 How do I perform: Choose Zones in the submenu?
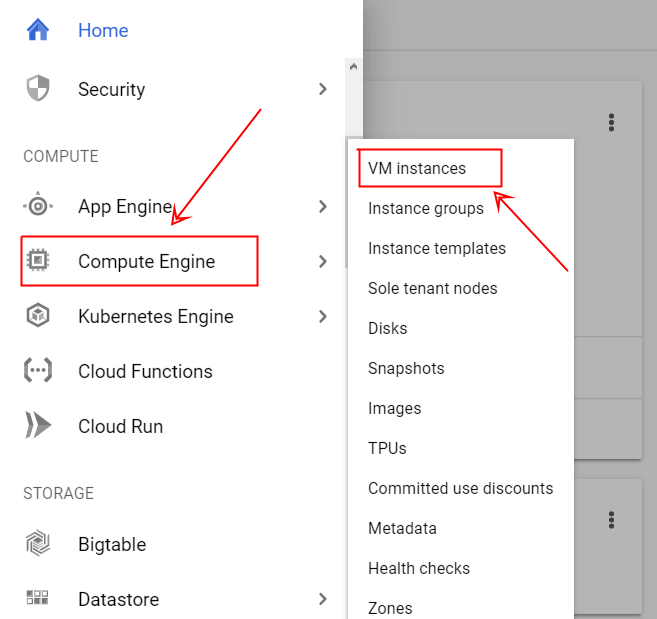point(390,608)
